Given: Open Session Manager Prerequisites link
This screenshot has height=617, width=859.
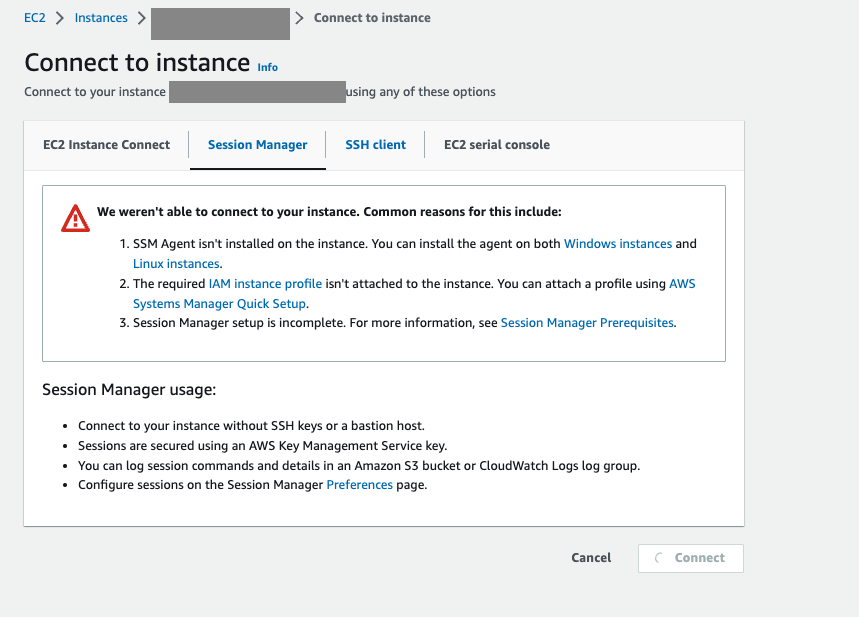Looking at the screenshot, I should coord(587,323).
